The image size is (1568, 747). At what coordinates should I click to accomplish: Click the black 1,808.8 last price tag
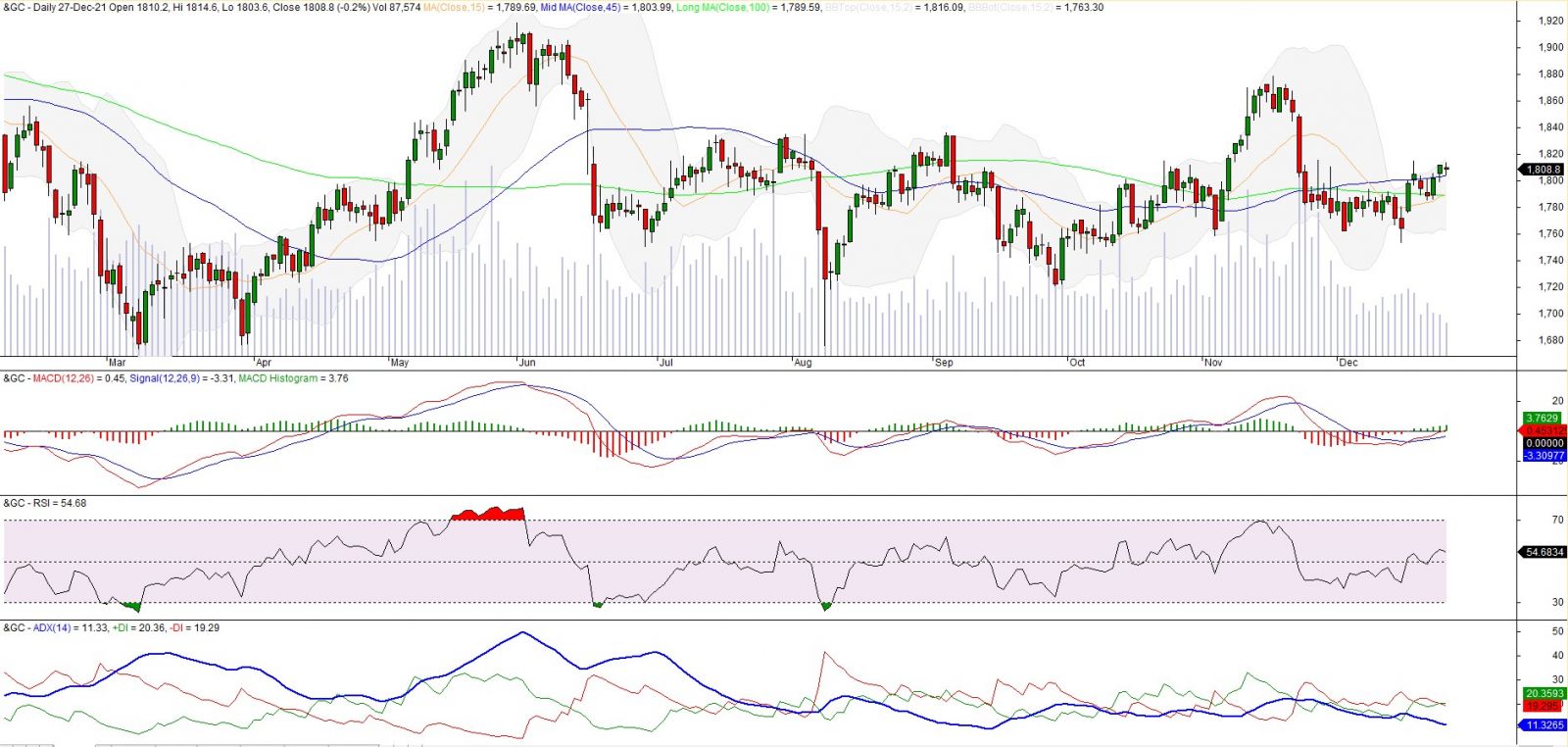click(1543, 170)
